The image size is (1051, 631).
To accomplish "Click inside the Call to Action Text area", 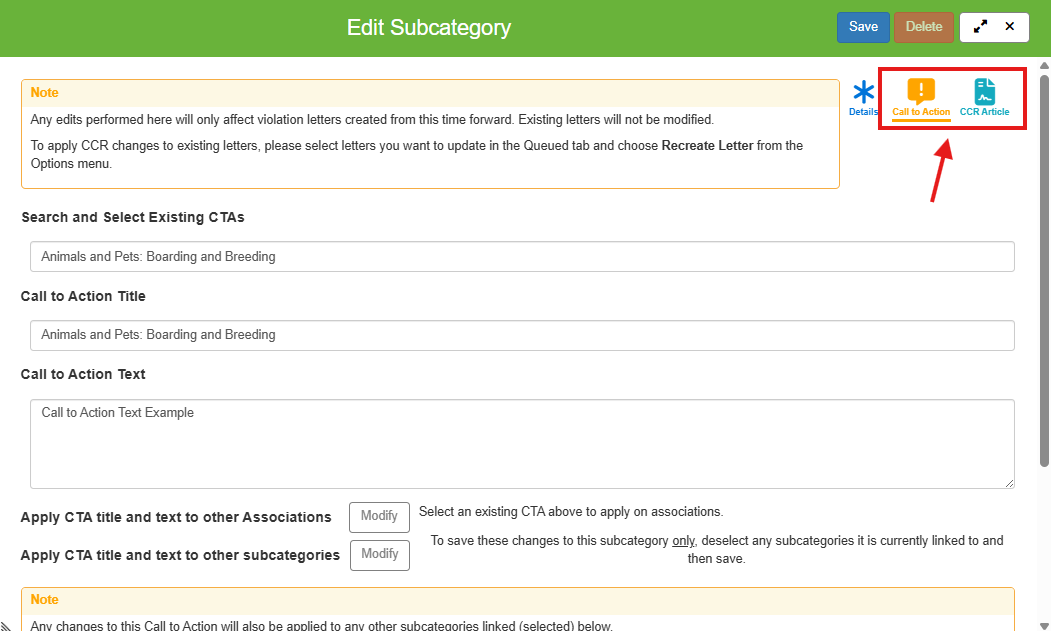I will (522, 444).
